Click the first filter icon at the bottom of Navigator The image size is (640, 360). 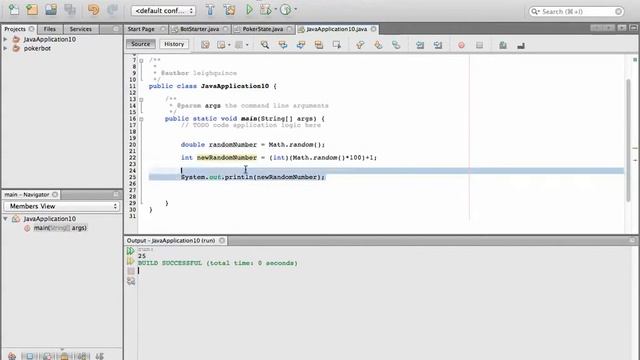[x=12, y=356]
